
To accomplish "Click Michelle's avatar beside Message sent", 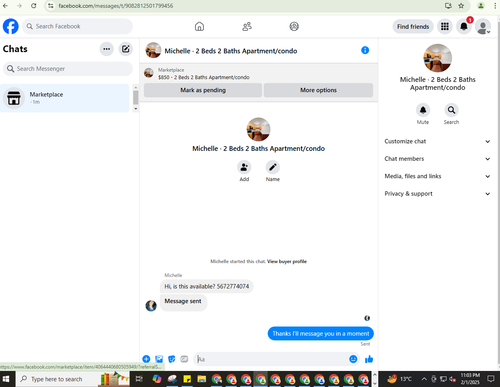I will [x=151, y=305].
